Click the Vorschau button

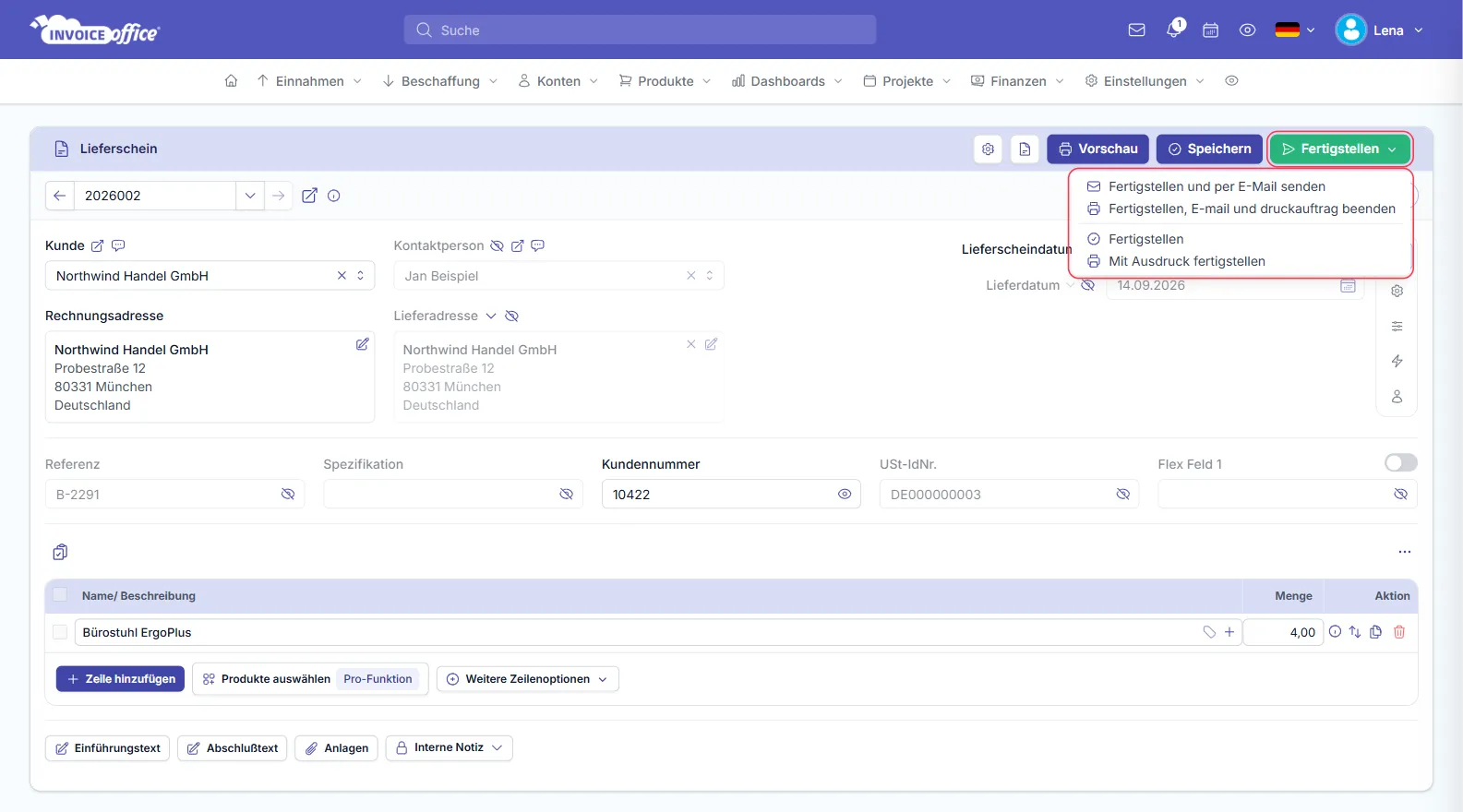tap(1097, 149)
